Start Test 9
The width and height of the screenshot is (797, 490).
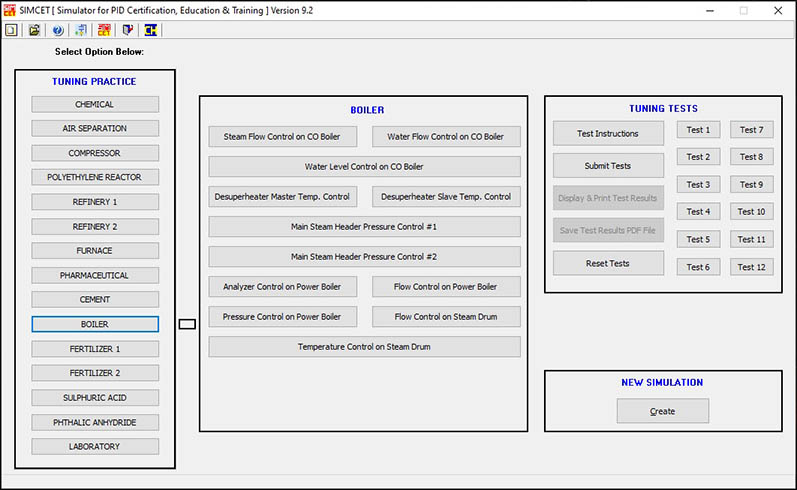(752, 185)
